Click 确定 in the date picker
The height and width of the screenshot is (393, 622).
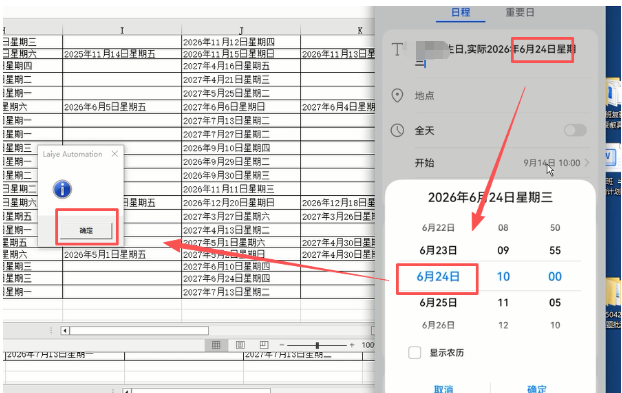(537, 389)
